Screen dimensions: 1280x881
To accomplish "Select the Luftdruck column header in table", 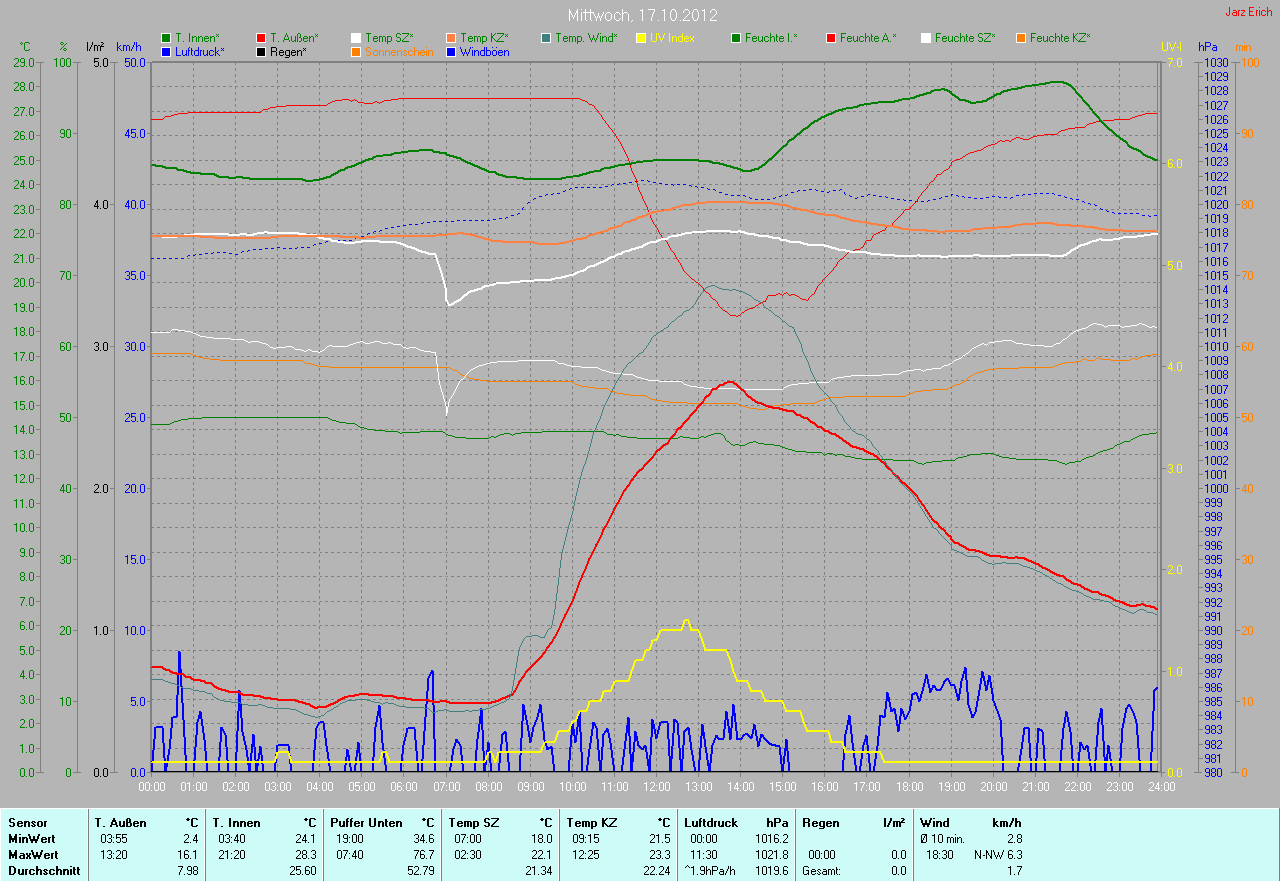I will [x=709, y=822].
